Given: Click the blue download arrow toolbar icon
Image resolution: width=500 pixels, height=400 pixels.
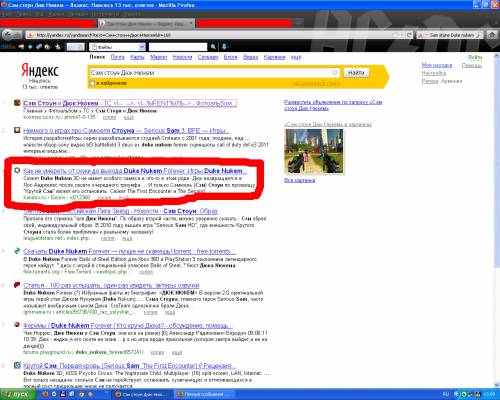Looking at the screenshot, I should click(224, 47).
